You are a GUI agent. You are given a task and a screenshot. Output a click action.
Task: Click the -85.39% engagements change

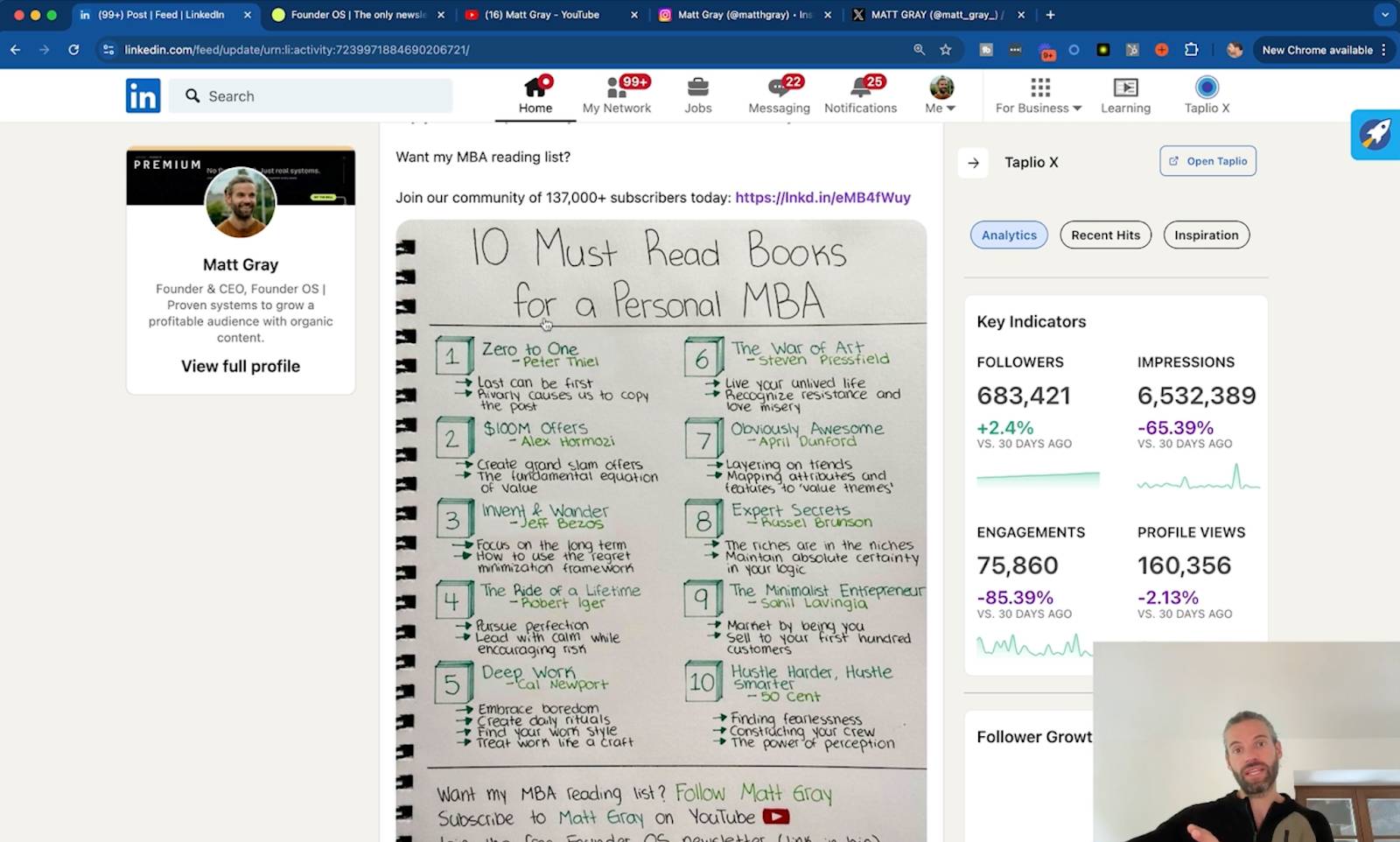pyautogui.click(x=1015, y=598)
